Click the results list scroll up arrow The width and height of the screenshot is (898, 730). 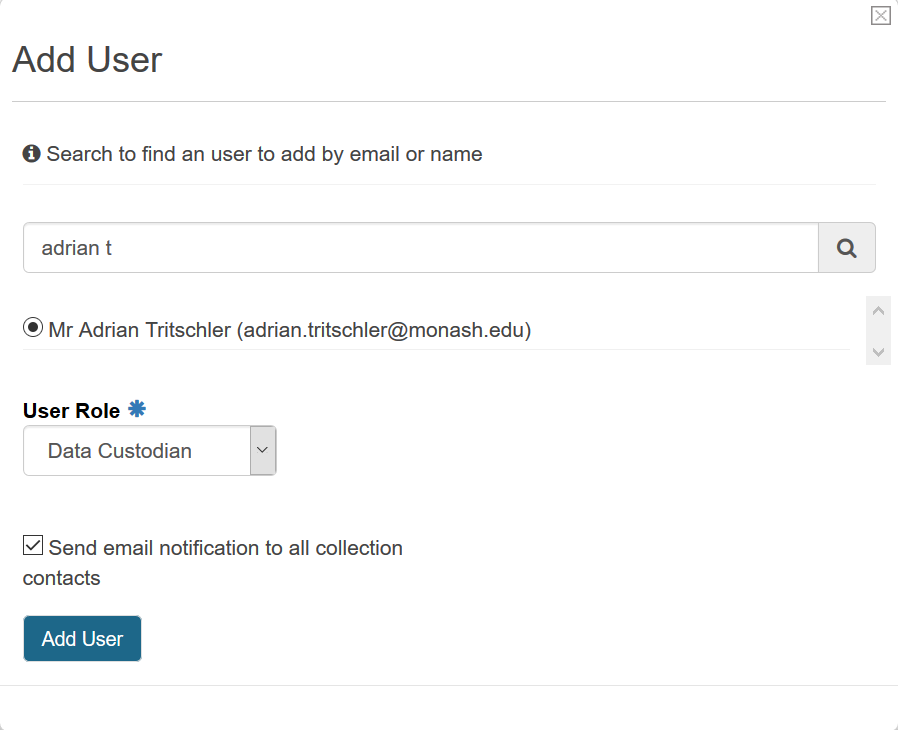(878, 310)
